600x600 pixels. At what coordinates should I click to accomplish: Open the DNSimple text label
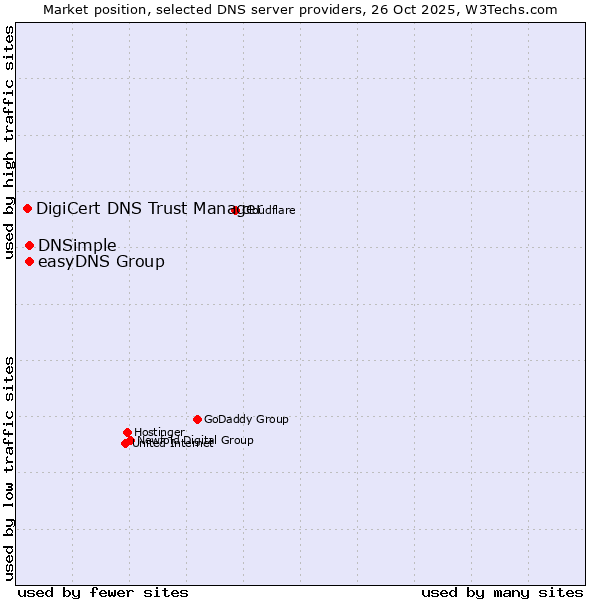tap(77, 245)
